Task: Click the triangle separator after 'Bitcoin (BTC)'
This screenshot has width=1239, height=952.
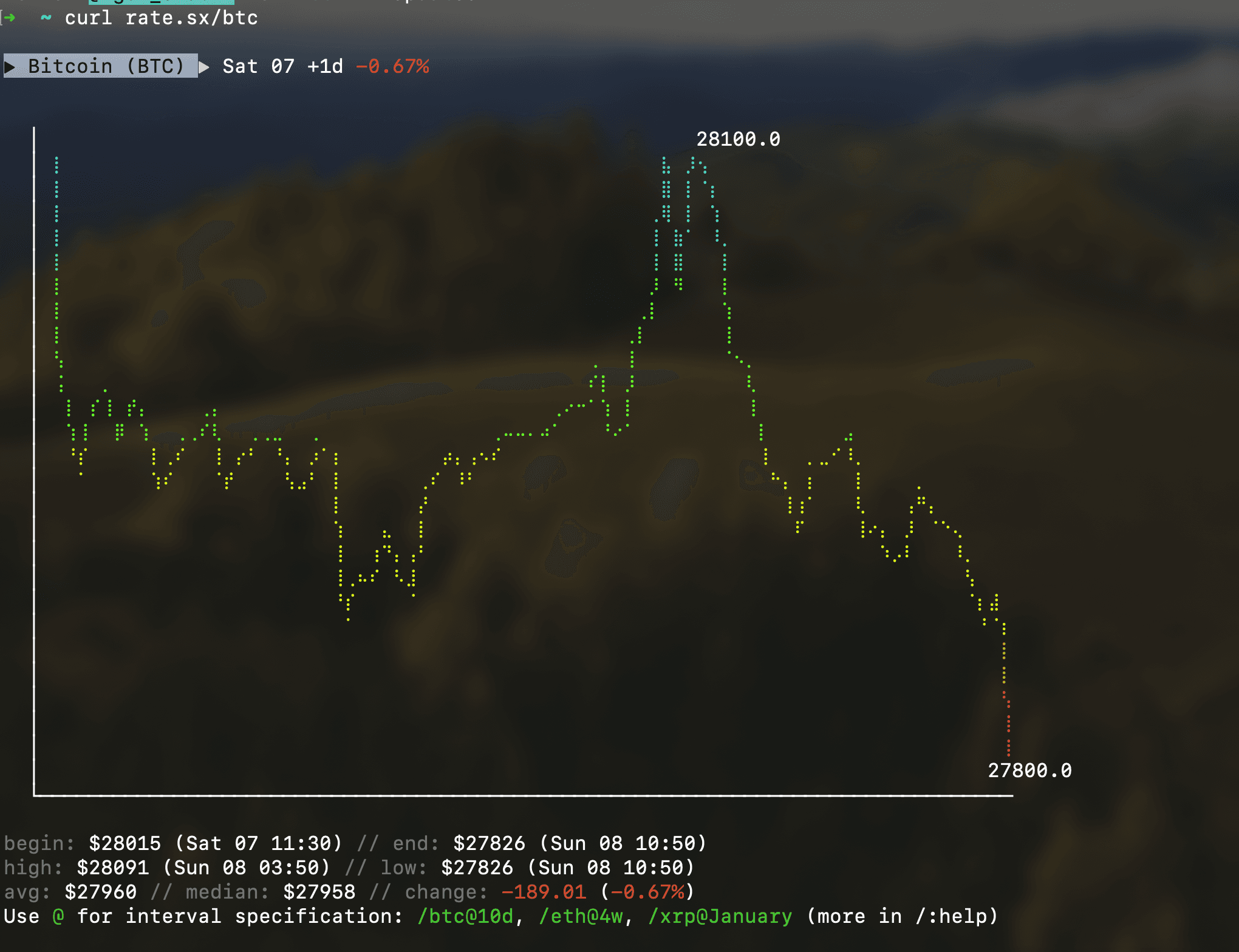Action: tap(204, 66)
